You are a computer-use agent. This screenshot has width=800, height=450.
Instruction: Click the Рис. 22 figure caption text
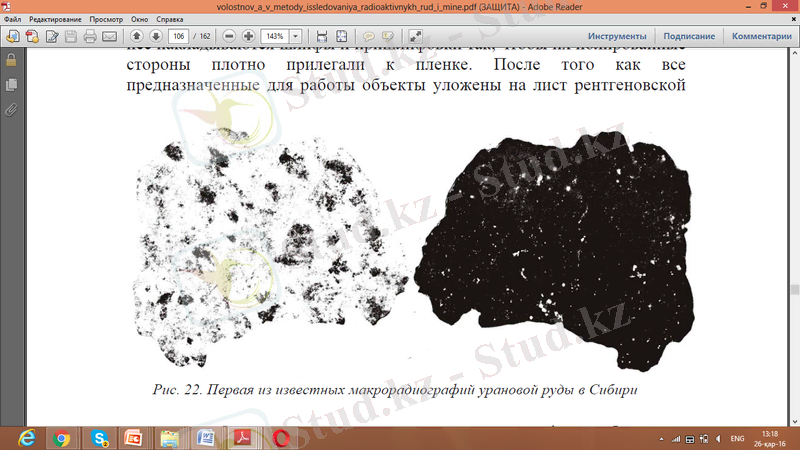395,390
